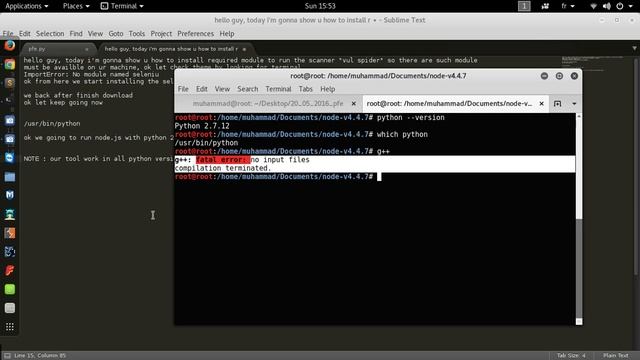
Task: Click Sublime status bar panel switcher icon
Action: [x=7, y=356]
